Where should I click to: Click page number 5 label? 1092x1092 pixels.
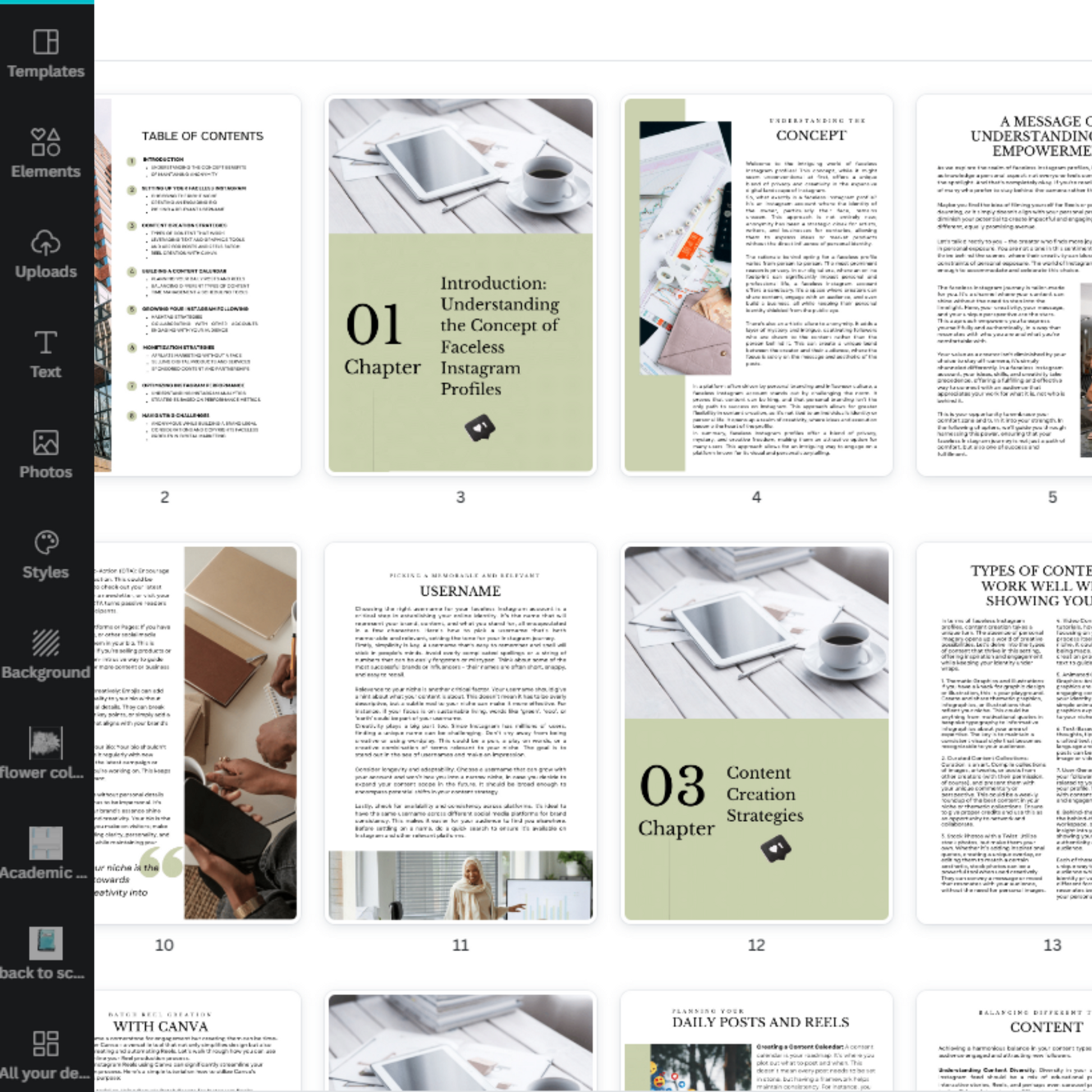click(x=1052, y=497)
